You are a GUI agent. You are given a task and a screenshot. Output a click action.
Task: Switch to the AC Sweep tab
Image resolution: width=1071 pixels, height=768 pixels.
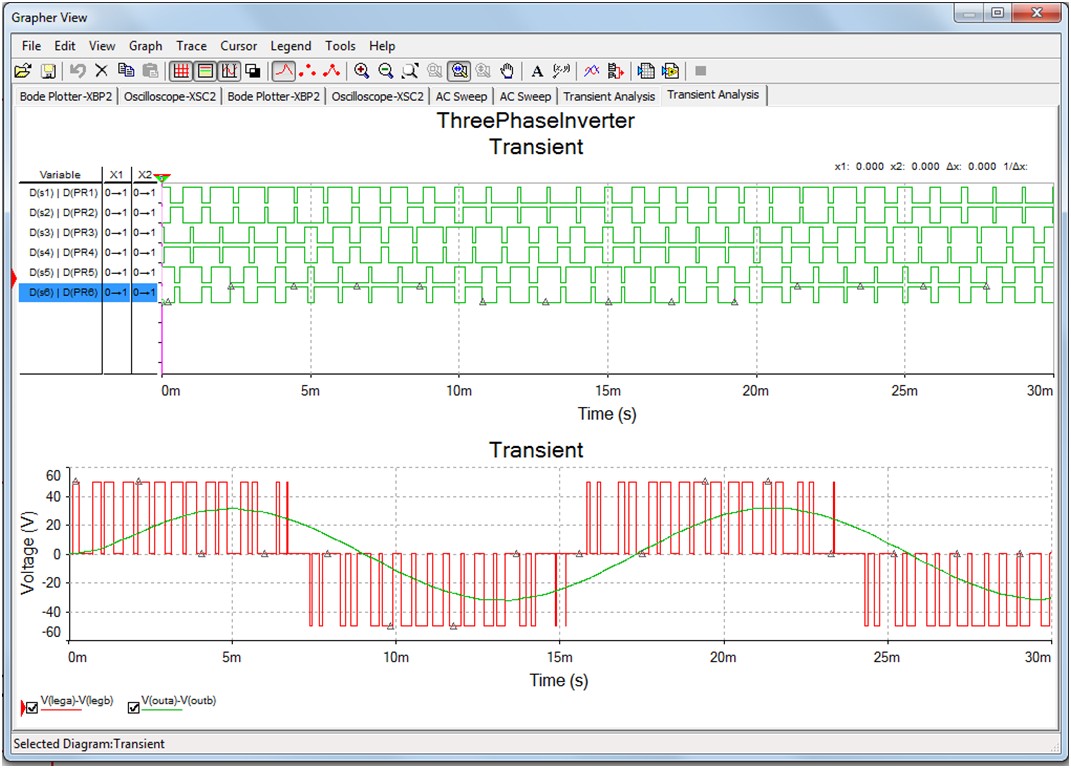[461, 96]
